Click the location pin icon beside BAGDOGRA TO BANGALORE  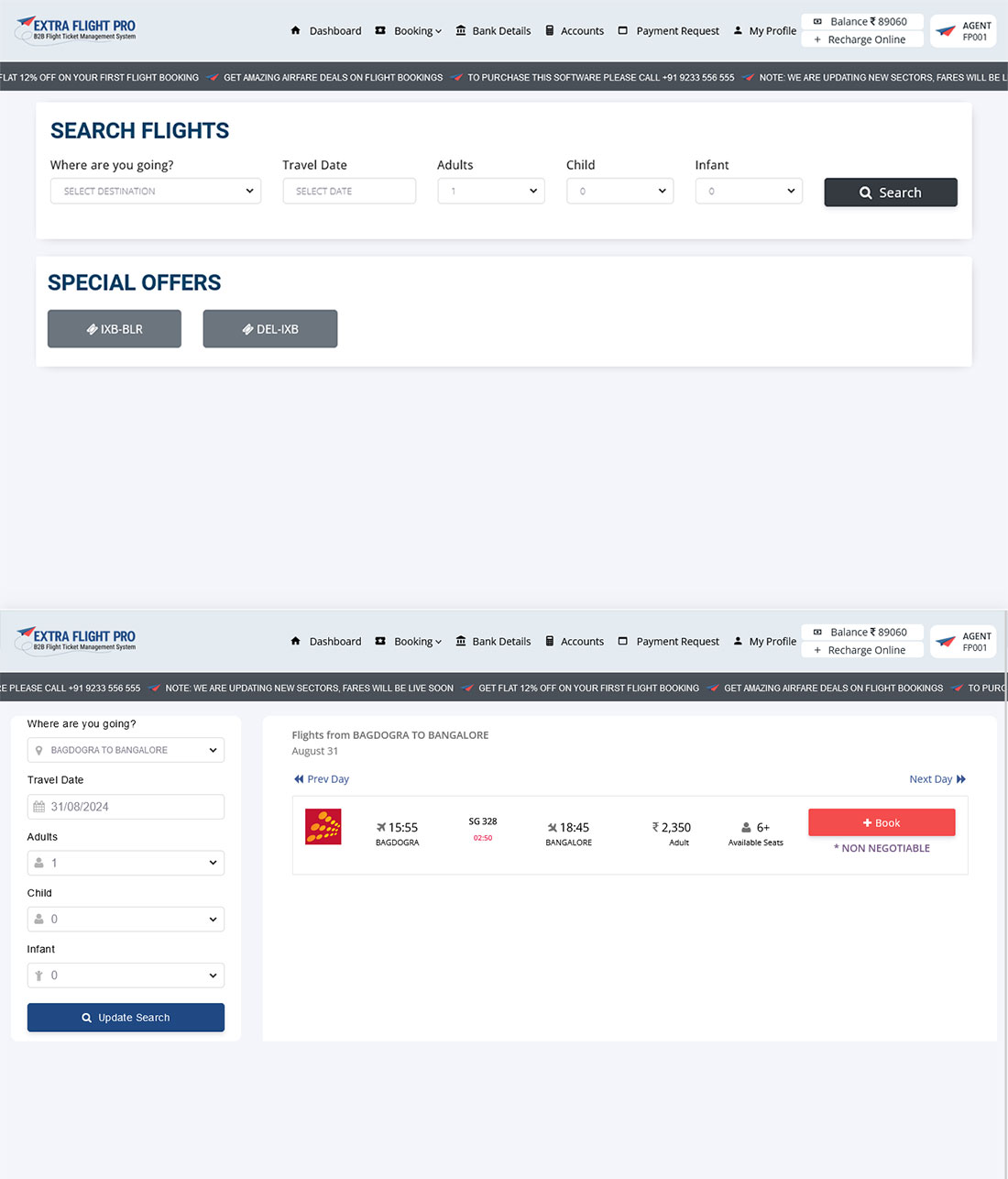(x=38, y=750)
